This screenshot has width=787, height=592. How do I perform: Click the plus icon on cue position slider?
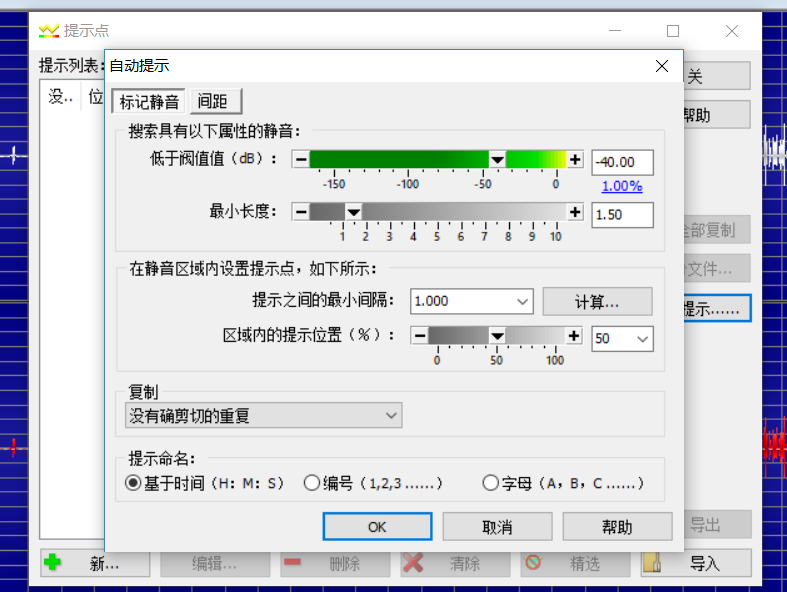pyautogui.click(x=574, y=335)
